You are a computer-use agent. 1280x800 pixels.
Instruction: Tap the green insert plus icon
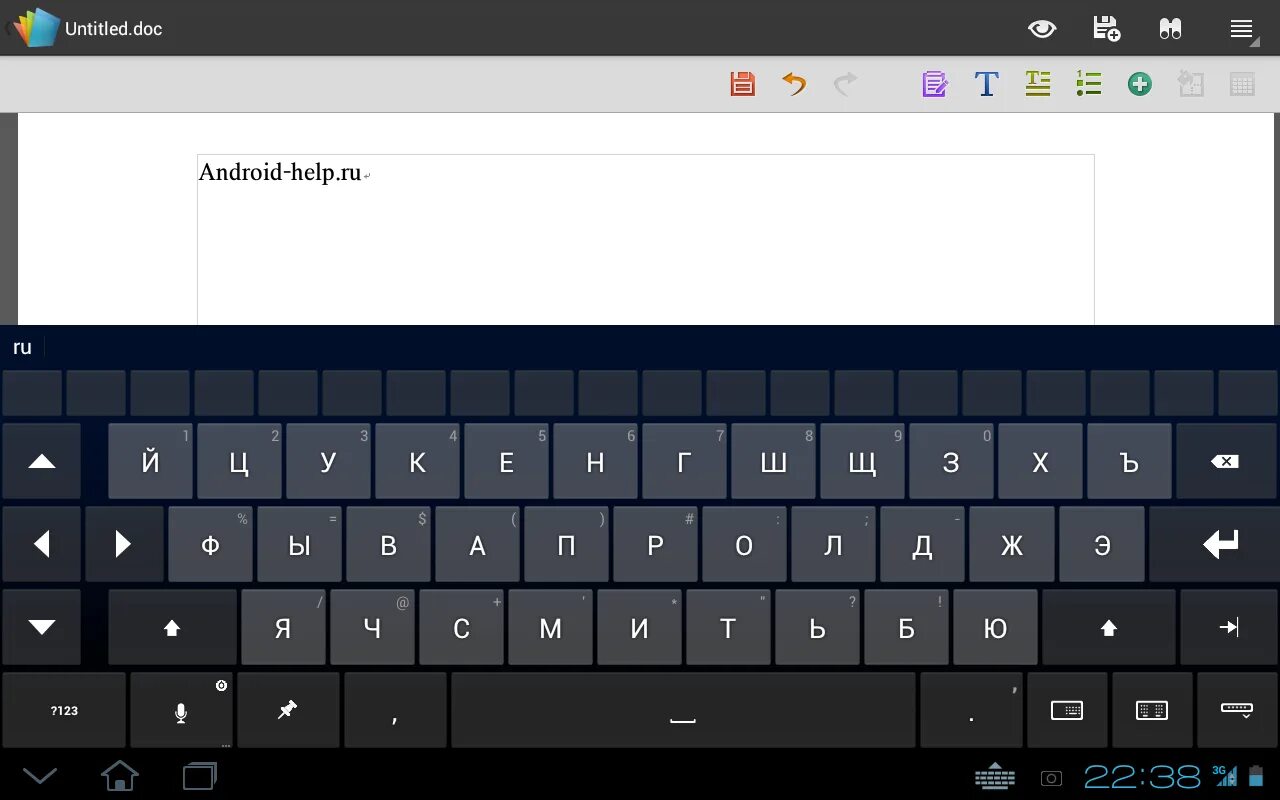click(x=1140, y=84)
